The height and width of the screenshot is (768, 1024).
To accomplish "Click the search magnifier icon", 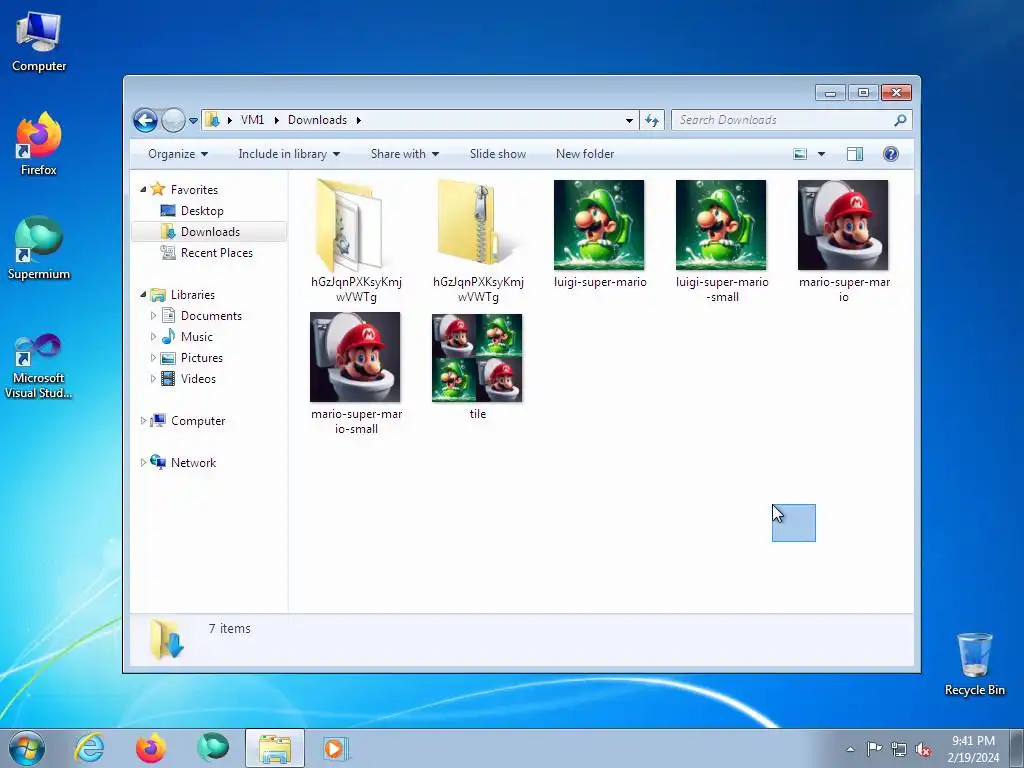I will click(x=901, y=120).
